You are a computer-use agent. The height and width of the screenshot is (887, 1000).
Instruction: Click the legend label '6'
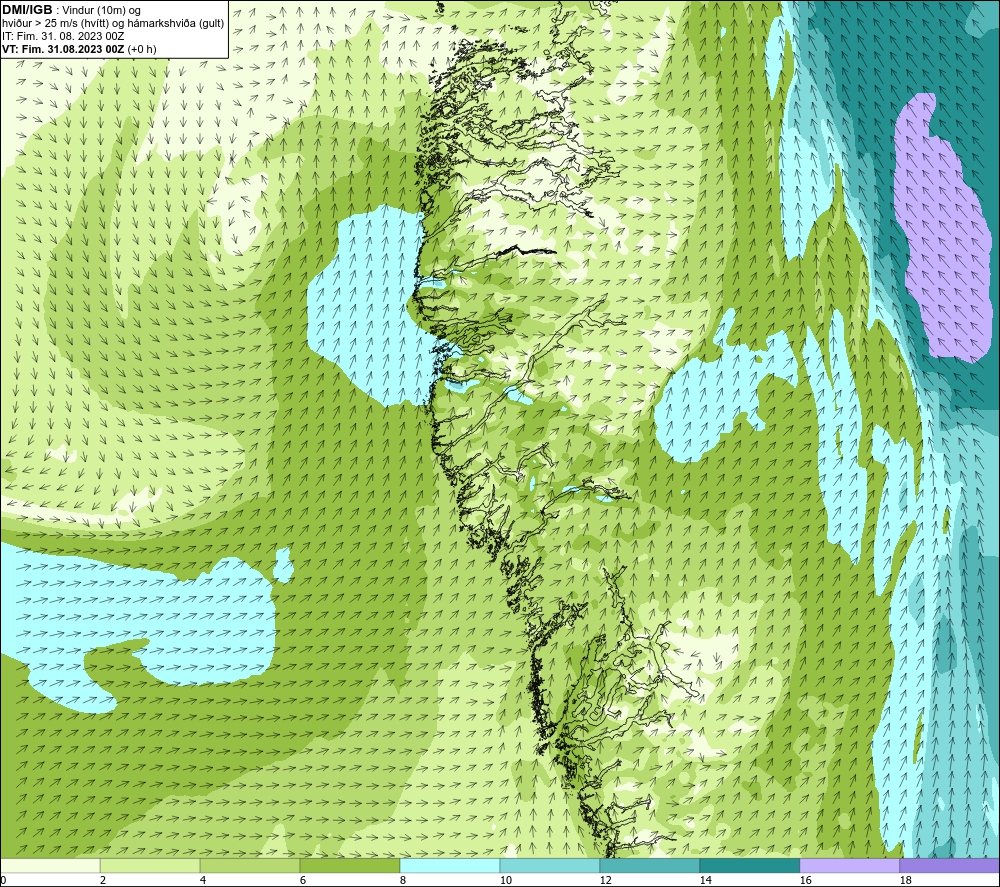(302, 881)
